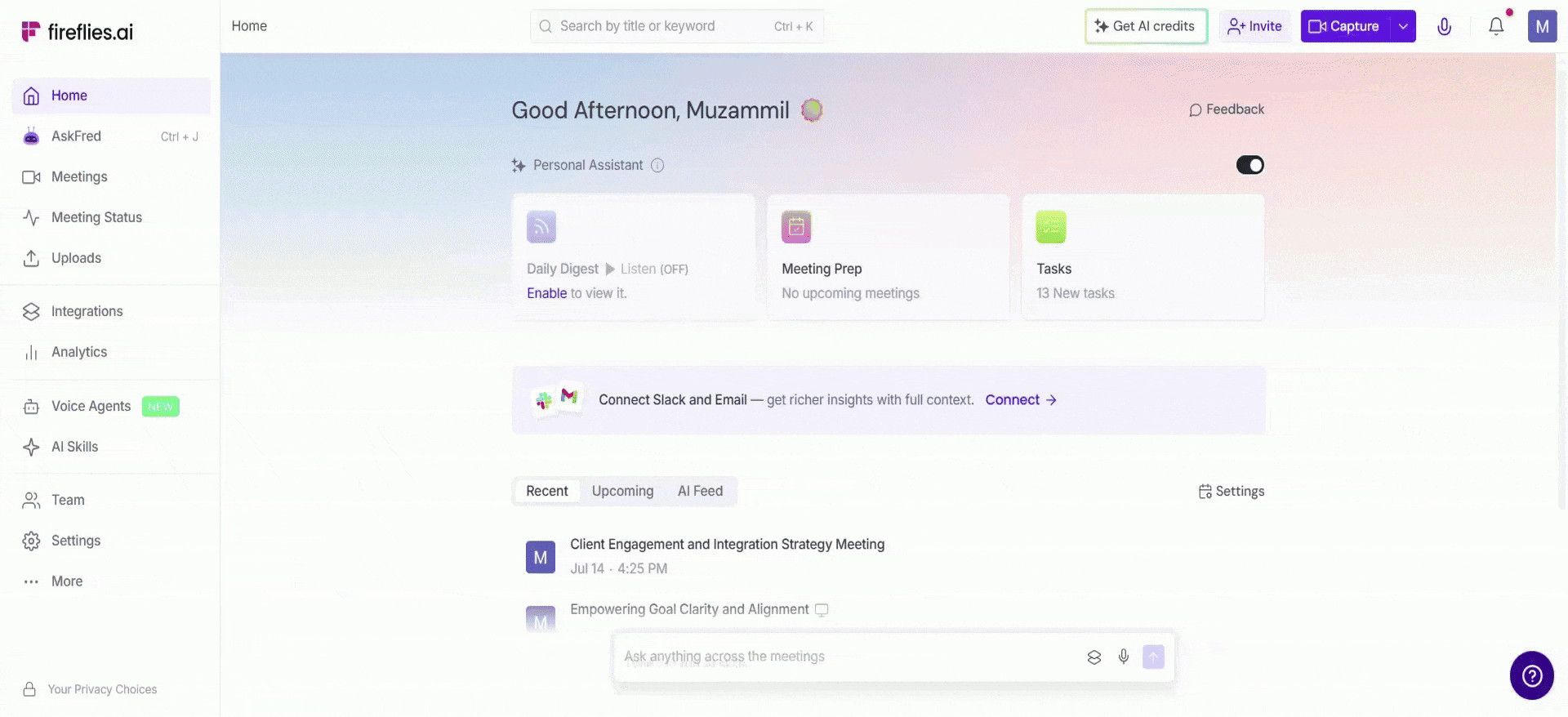
Task: Click the Home breadcrumb title
Action: (249, 26)
